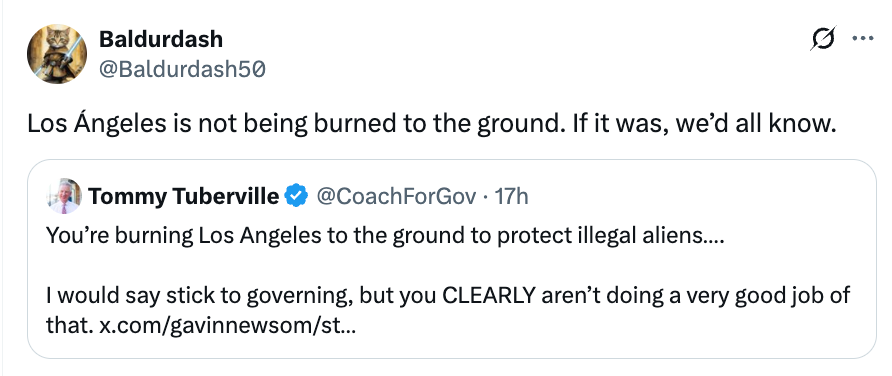Image resolution: width=892 pixels, height=376 pixels.
Task: Click Tommy Tuberville's small profile photo
Action: click(65, 196)
